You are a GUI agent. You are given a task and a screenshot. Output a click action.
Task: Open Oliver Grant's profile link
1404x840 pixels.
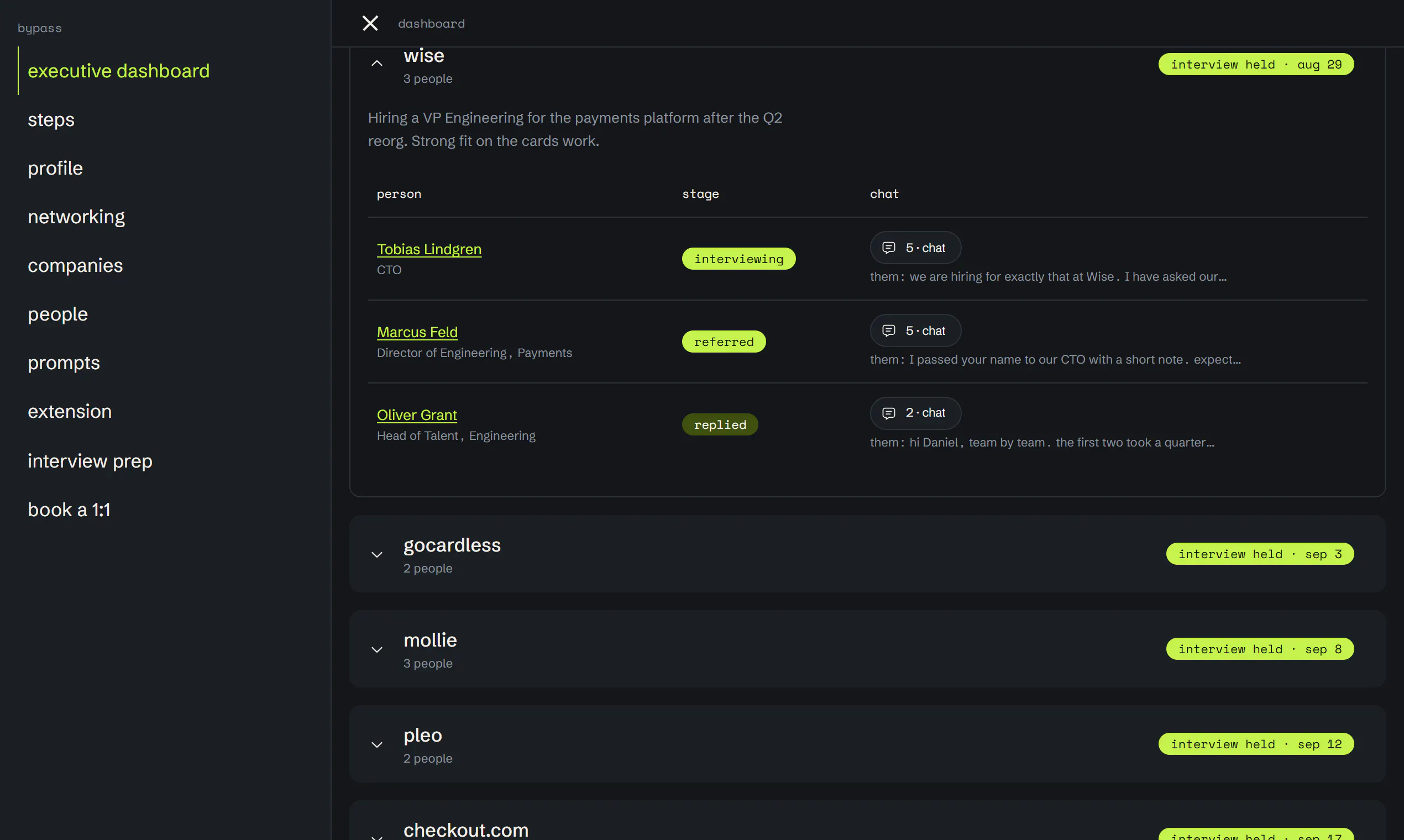(417, 415)
